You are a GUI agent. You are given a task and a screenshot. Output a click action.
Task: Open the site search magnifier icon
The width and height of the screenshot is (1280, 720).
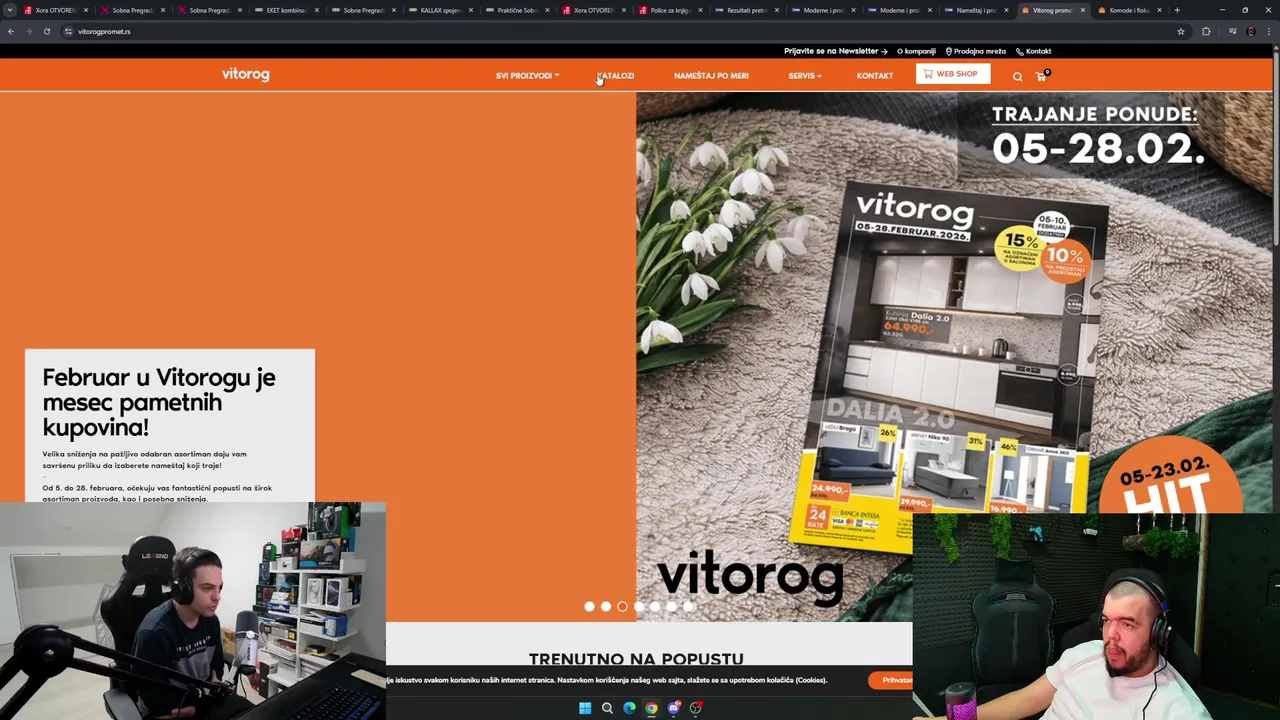1017,76
